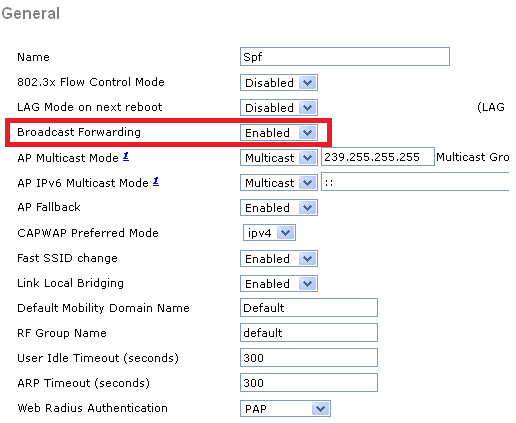Open the Link Local Bridging dropdown

[279, 284]
